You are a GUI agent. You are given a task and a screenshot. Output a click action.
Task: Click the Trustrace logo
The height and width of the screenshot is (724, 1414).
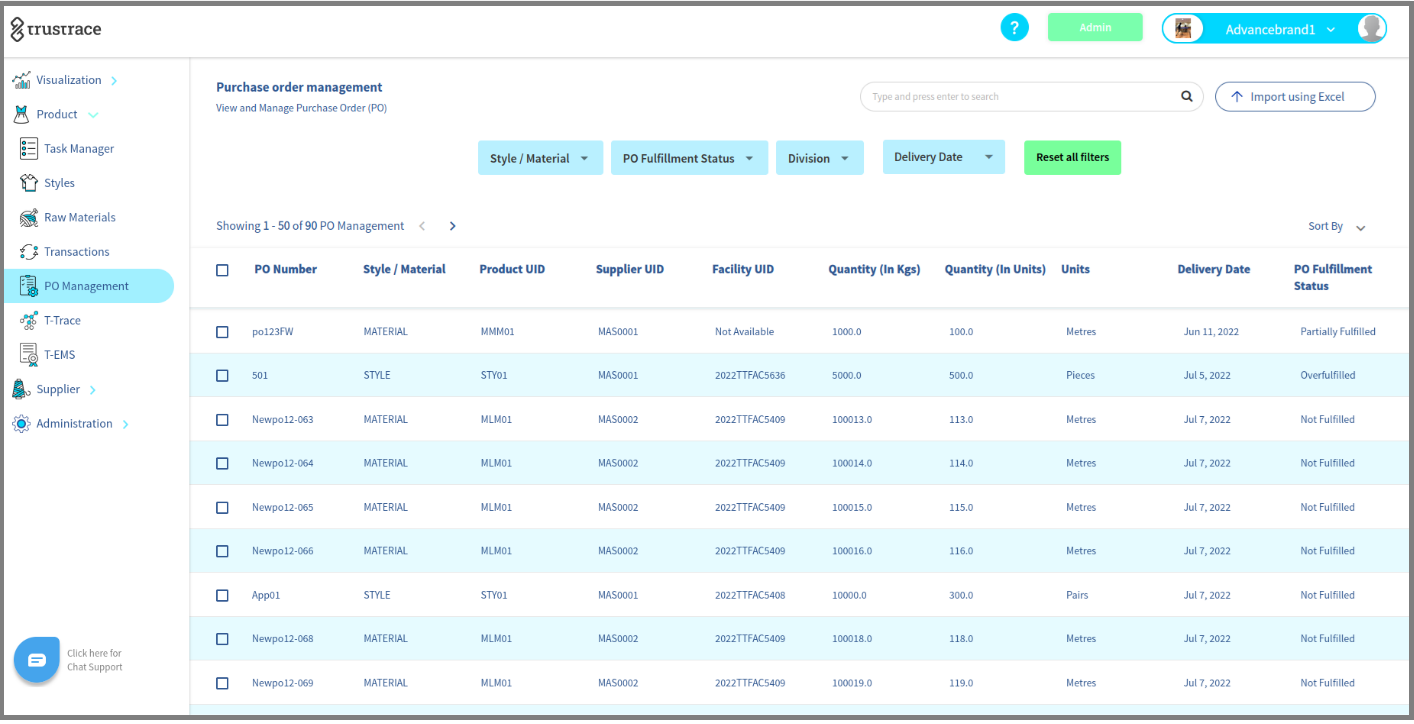pyautogui.click(x=56, y=29)
